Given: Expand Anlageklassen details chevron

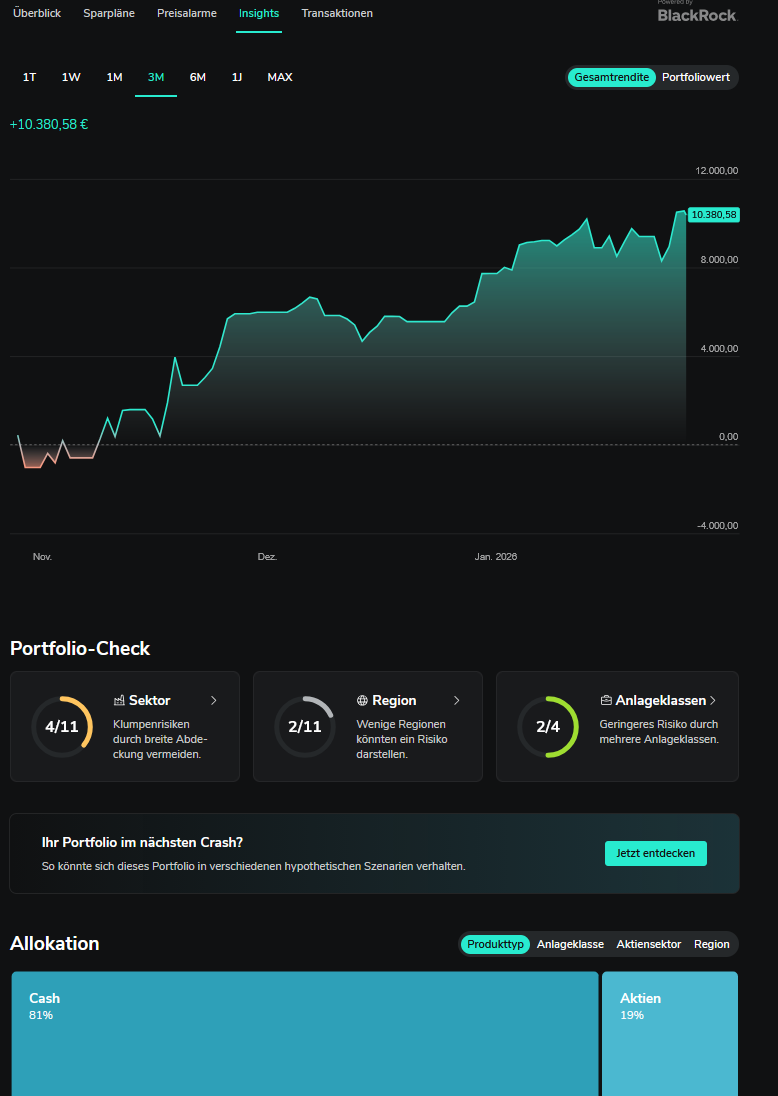Looking at the screenshot, I should tap(713, 701).
